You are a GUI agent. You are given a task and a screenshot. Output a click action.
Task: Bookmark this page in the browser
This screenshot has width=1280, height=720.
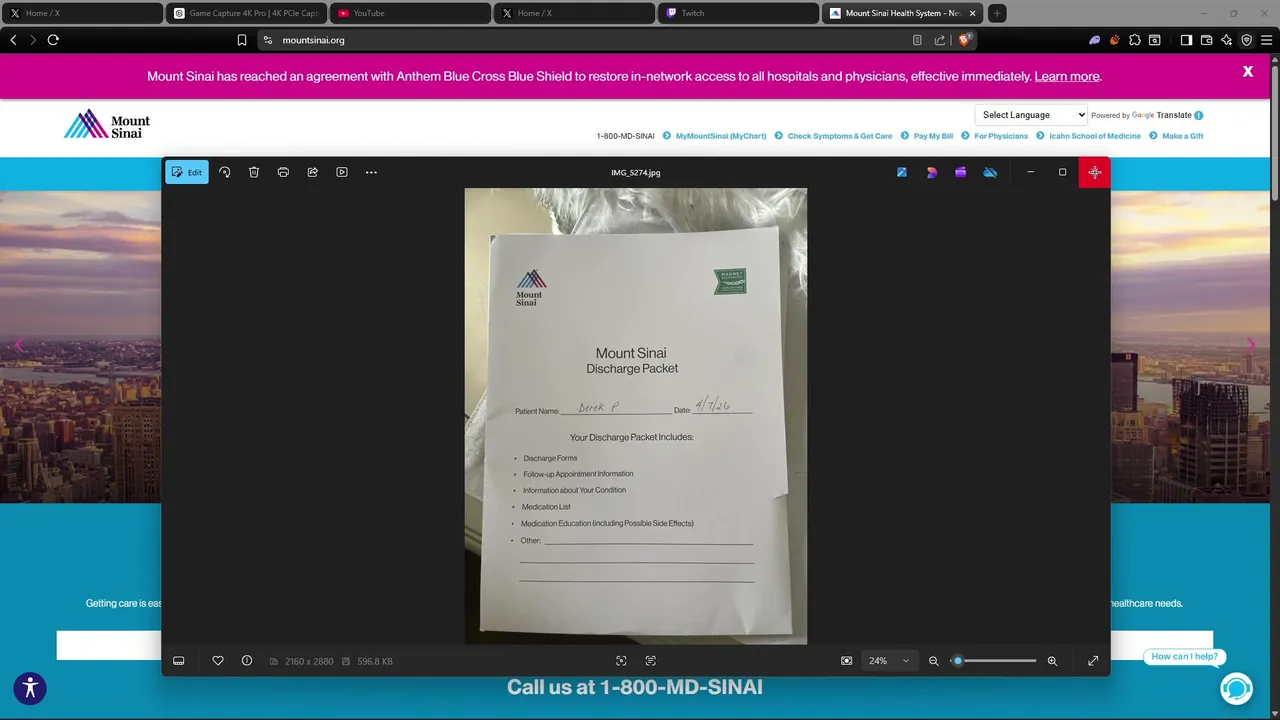point(242,40)
